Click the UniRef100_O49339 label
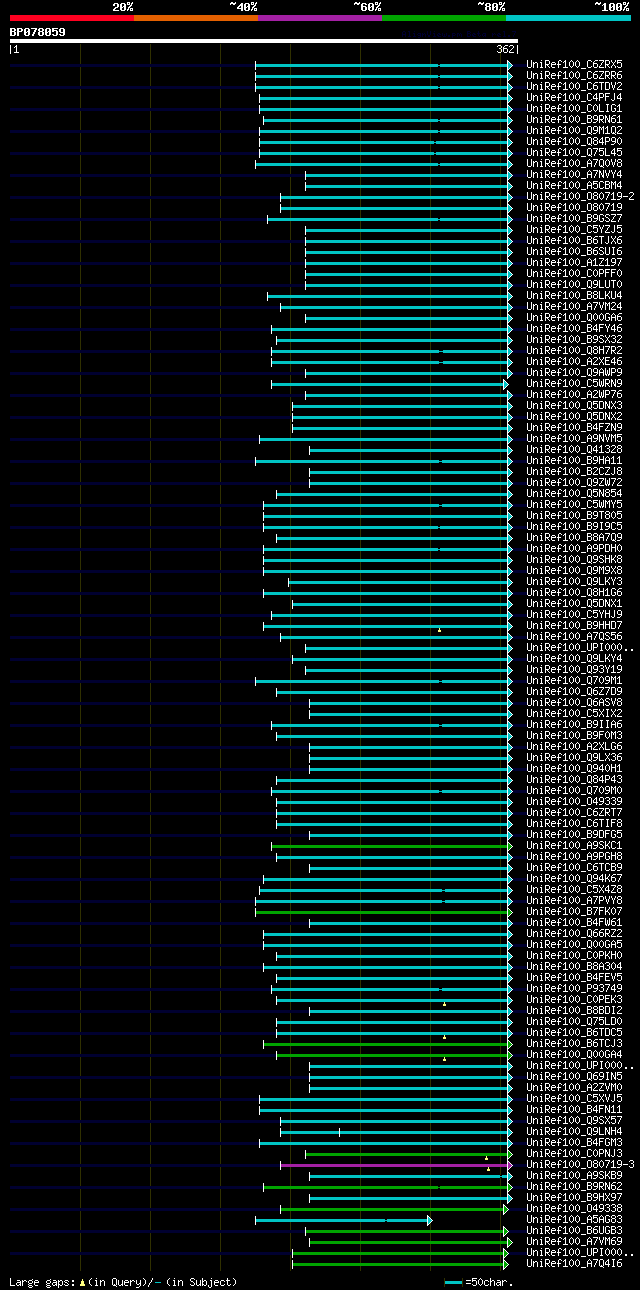The width and height of the screenshot is (640, 1290). [574, 801]
